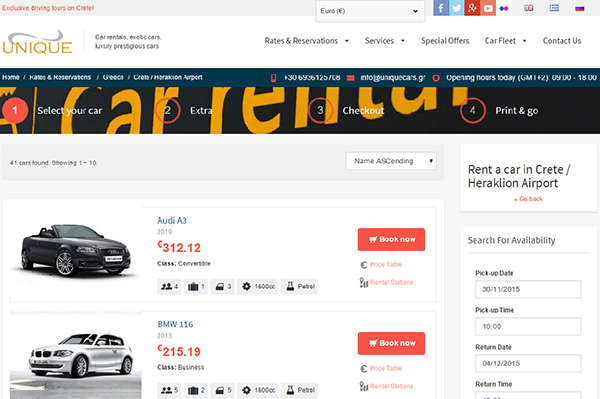Open the Audi A3 Rental Stations link
The height and width of the screenshot is (399, 600).
[391, 283]
